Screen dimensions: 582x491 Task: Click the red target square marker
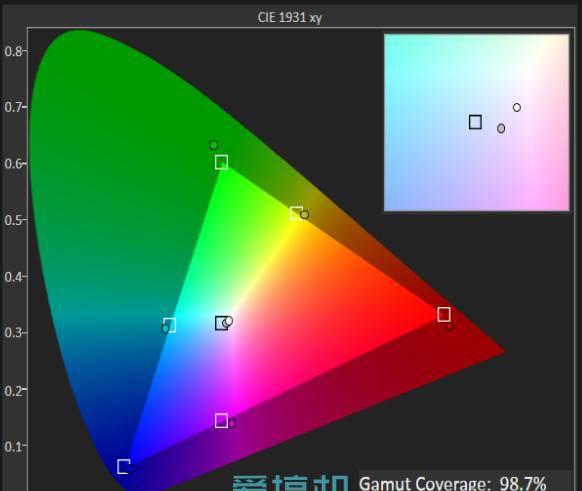pyautogui.click(x=444, y=314)
